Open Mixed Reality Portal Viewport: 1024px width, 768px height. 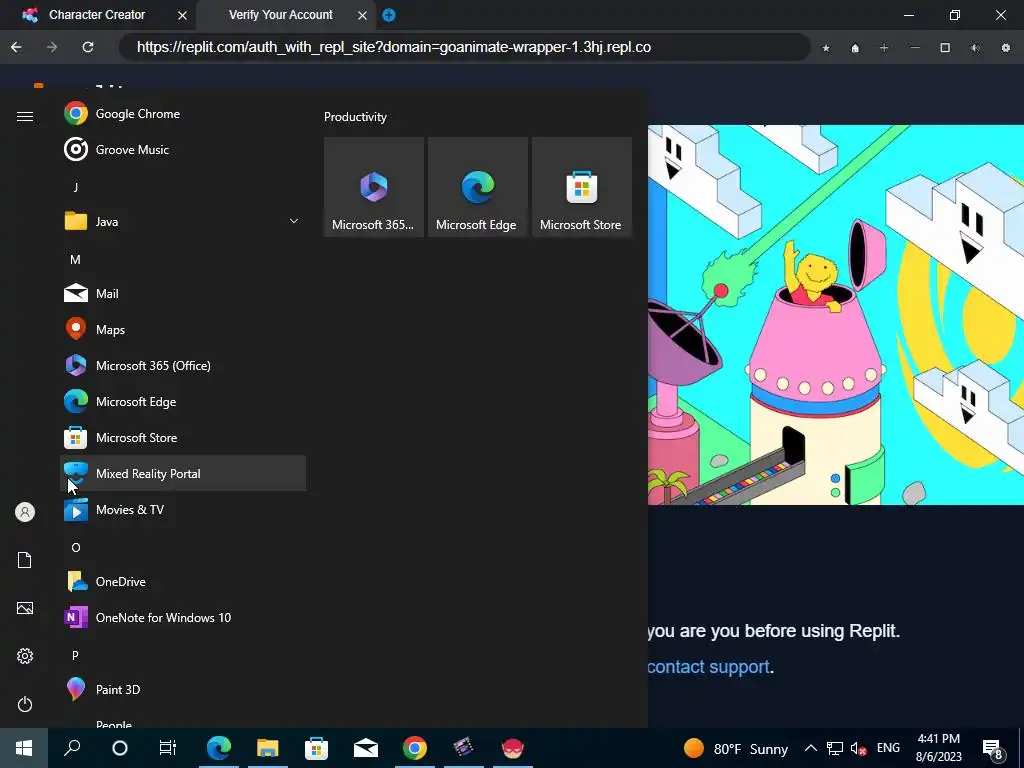click(x=183, y=473)
